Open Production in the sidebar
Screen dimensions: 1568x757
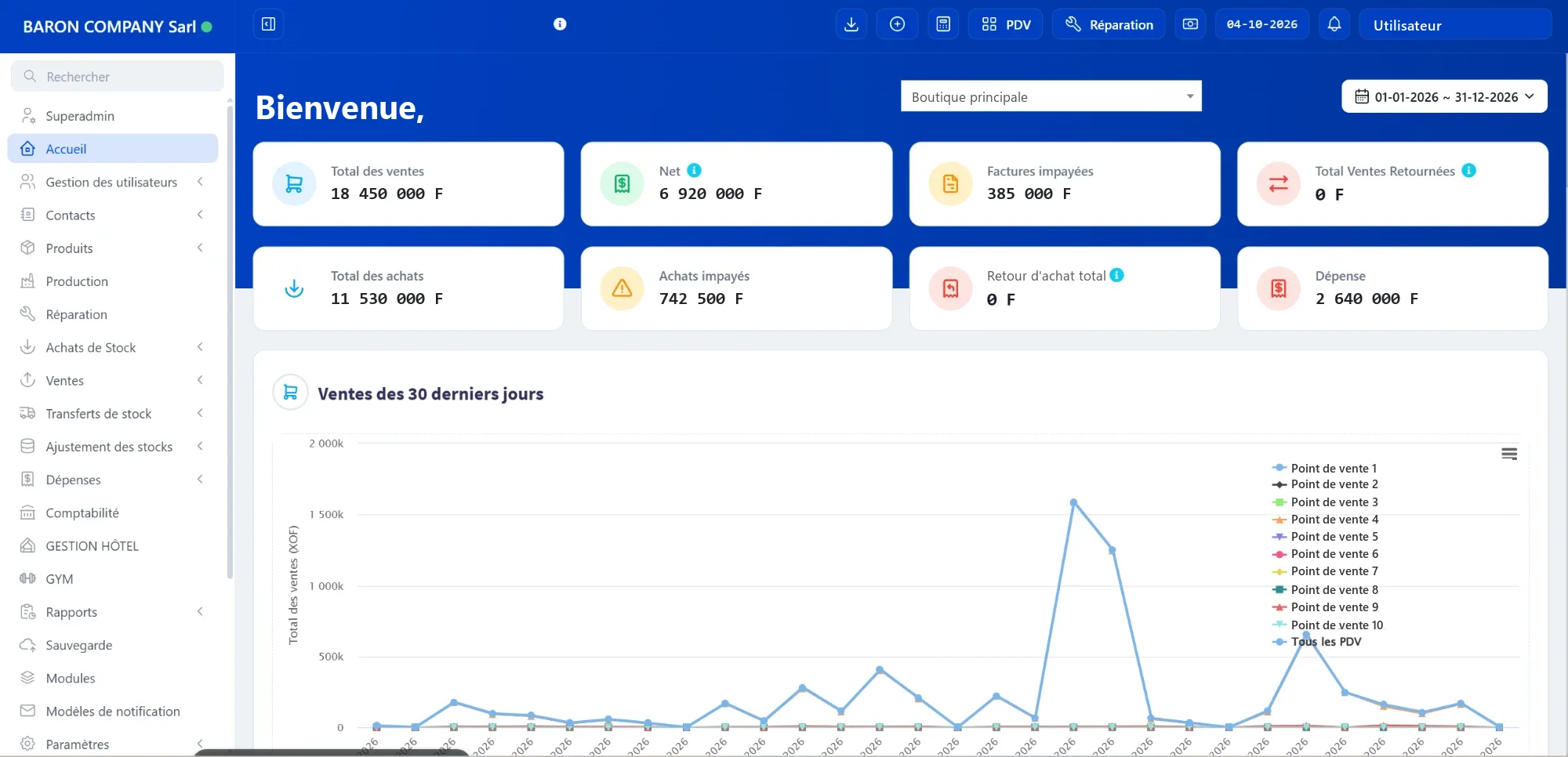[113, 281]
